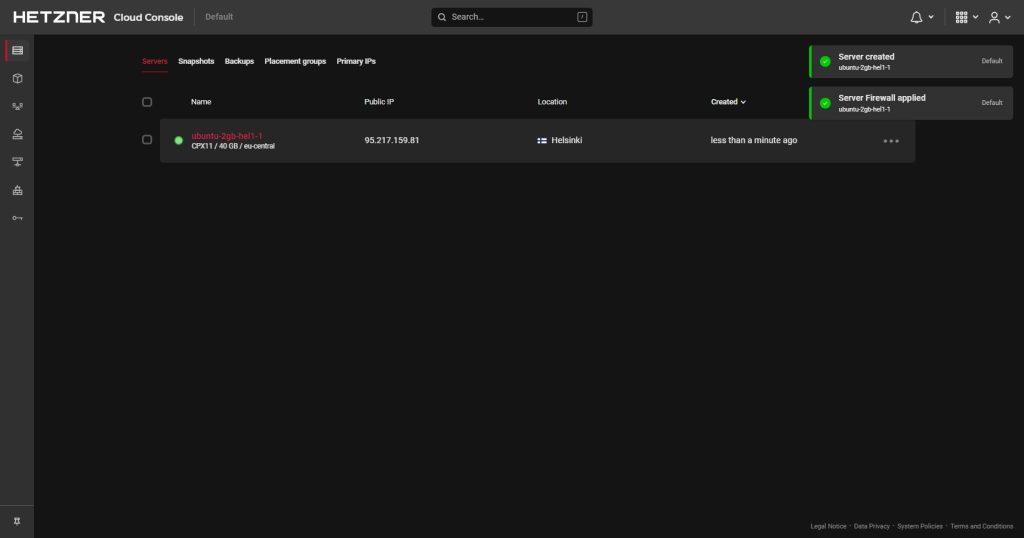The image size is (1024, 538).
Task: Open the ubuntu-2gb-hel1-1 server link
Action: click(x=227, y=135)
